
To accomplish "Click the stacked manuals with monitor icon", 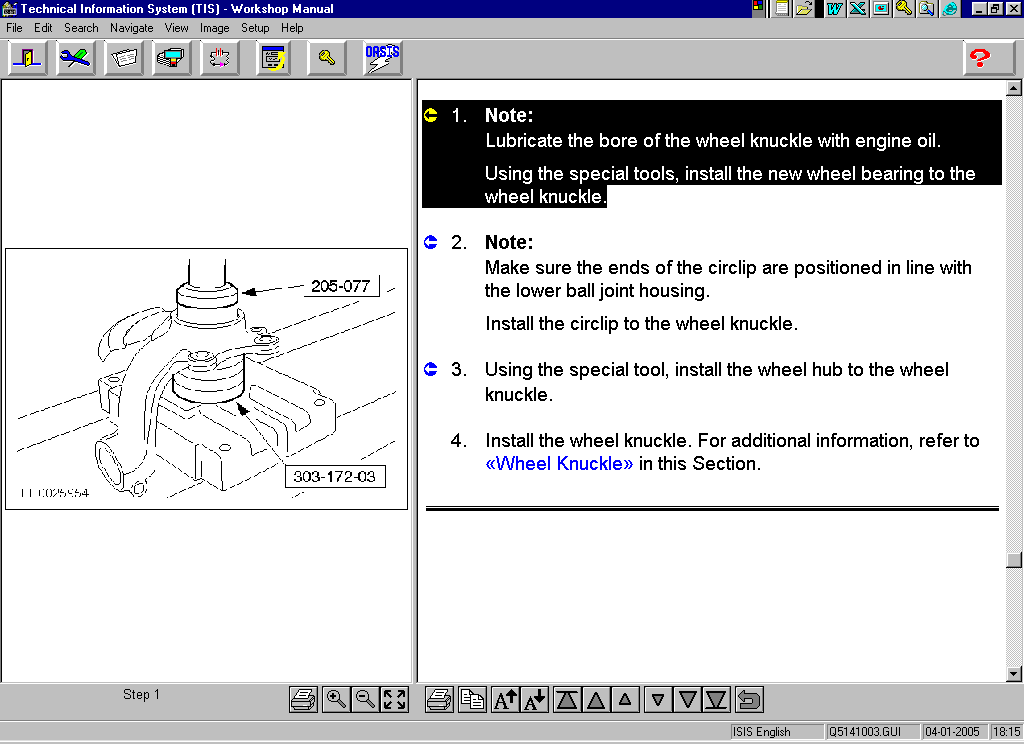I will click(x=172, y=58).
